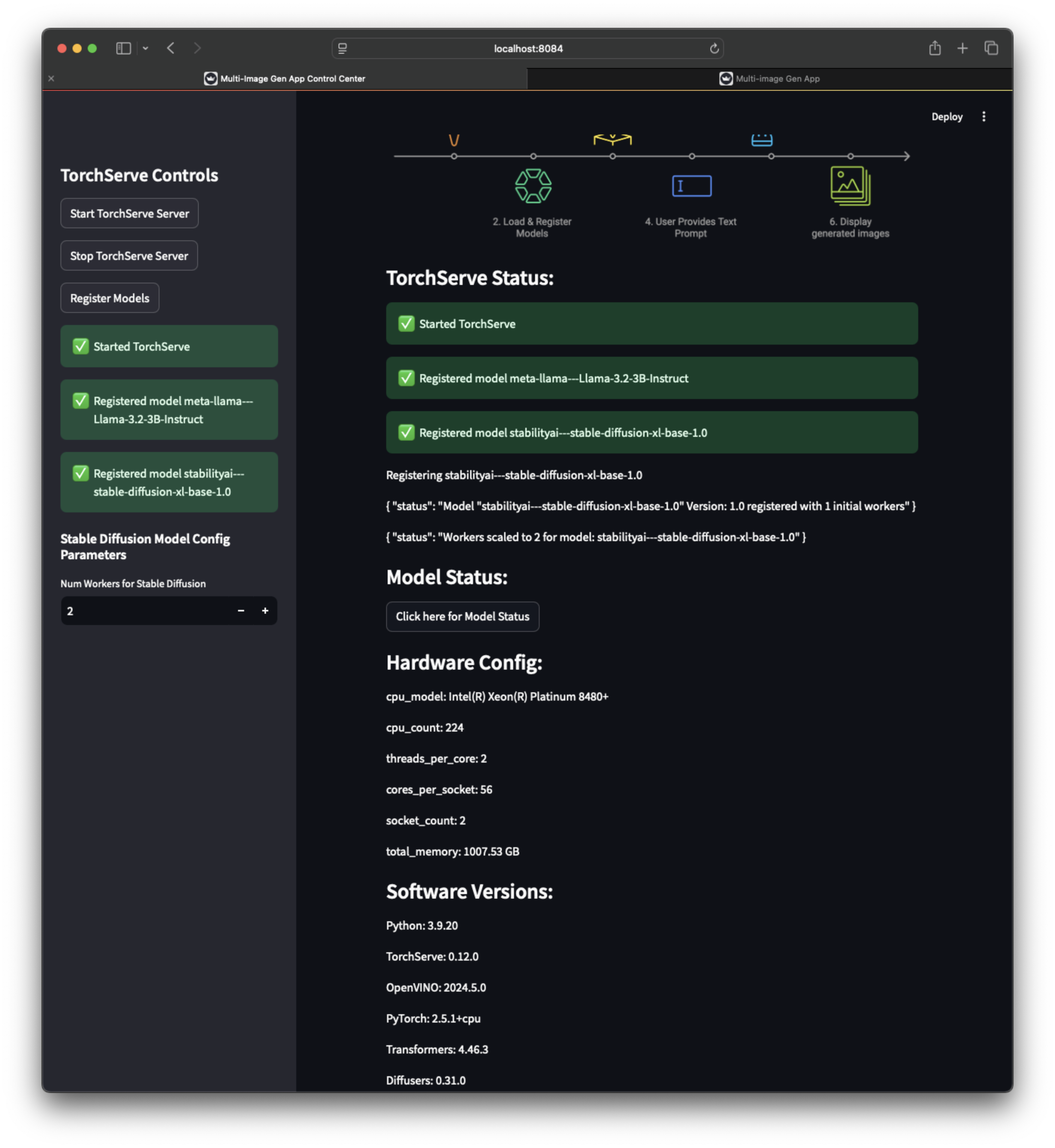Increase Num Workers with the plus stepper
The image size is (1055, 1148).
pos(265,611)
